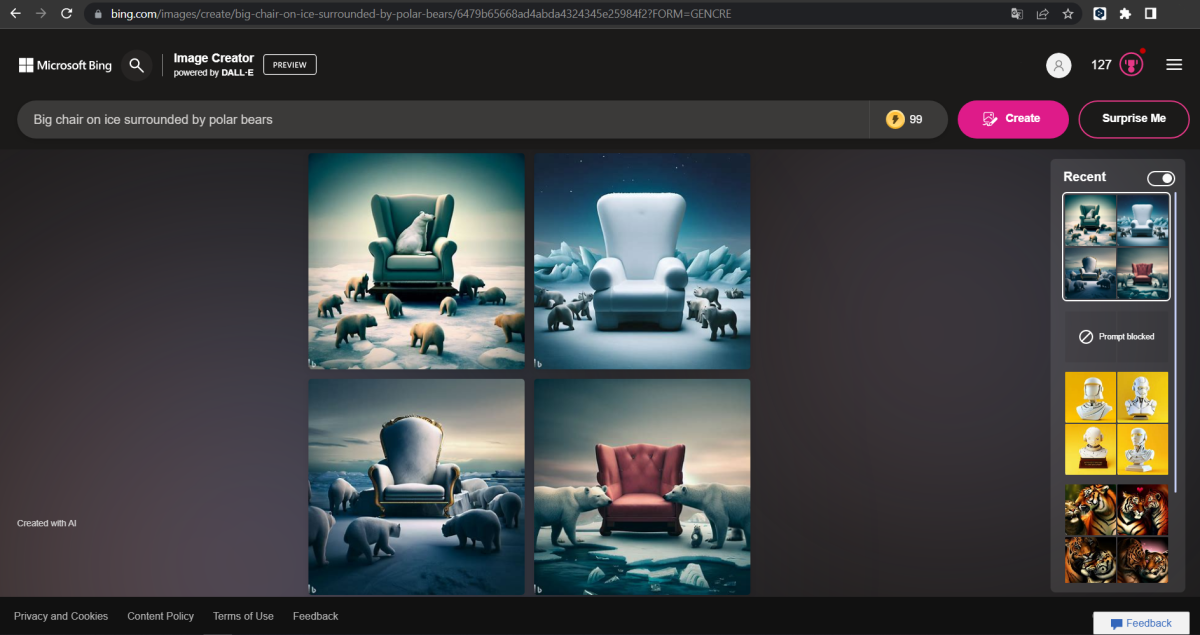Screen dimensions: 1200x635
Task: View the tiger images recent thumbnail
Action: click(x=1116, y=534)
